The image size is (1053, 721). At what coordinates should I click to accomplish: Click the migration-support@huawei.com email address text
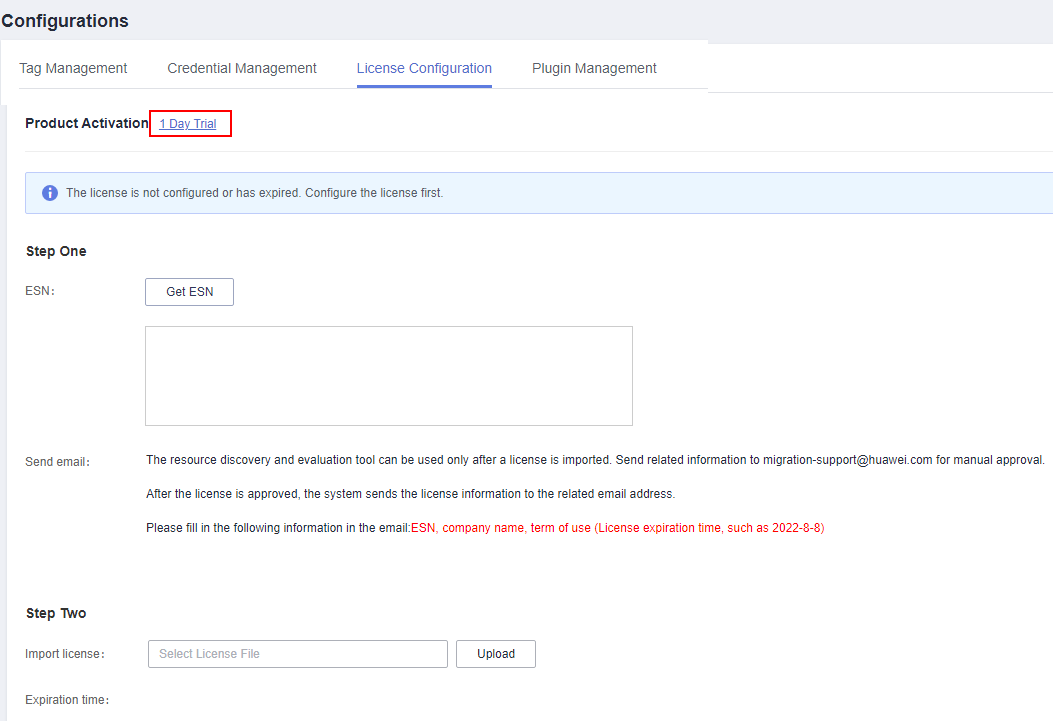point(847,460)
